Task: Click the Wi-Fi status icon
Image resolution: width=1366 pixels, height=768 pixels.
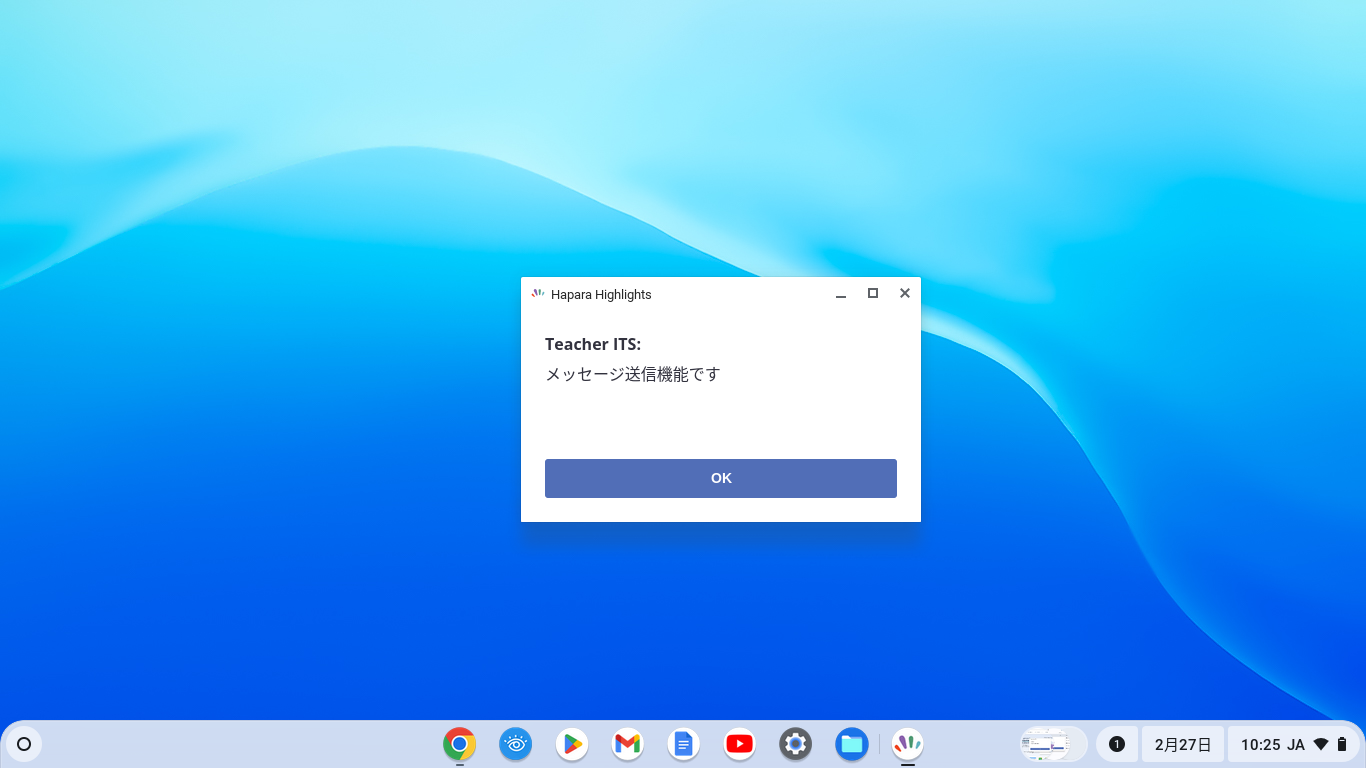Action: click(1321, 744)
